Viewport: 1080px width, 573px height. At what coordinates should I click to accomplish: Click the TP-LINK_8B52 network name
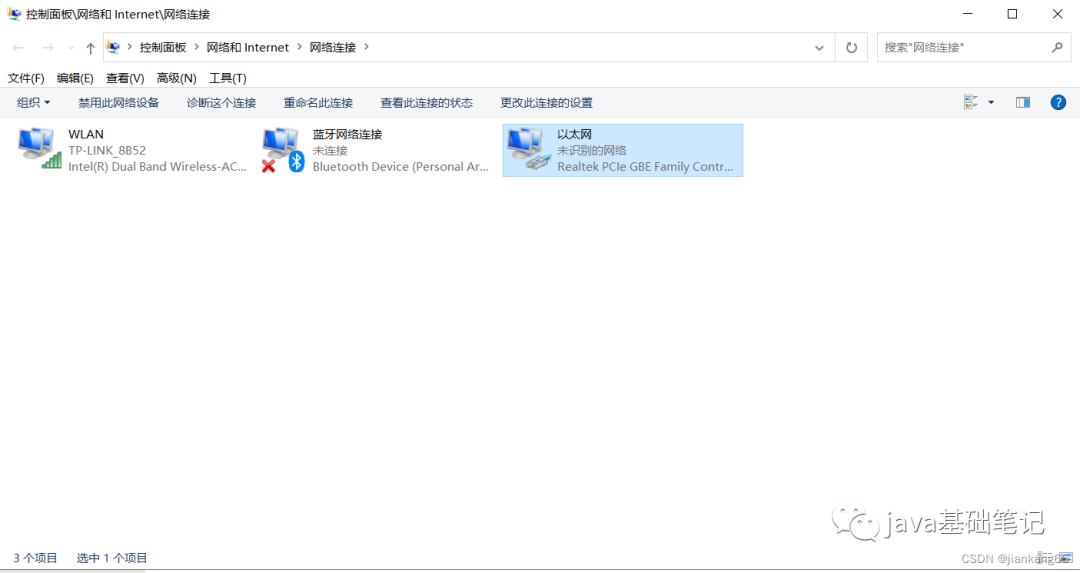pos(107,150)
